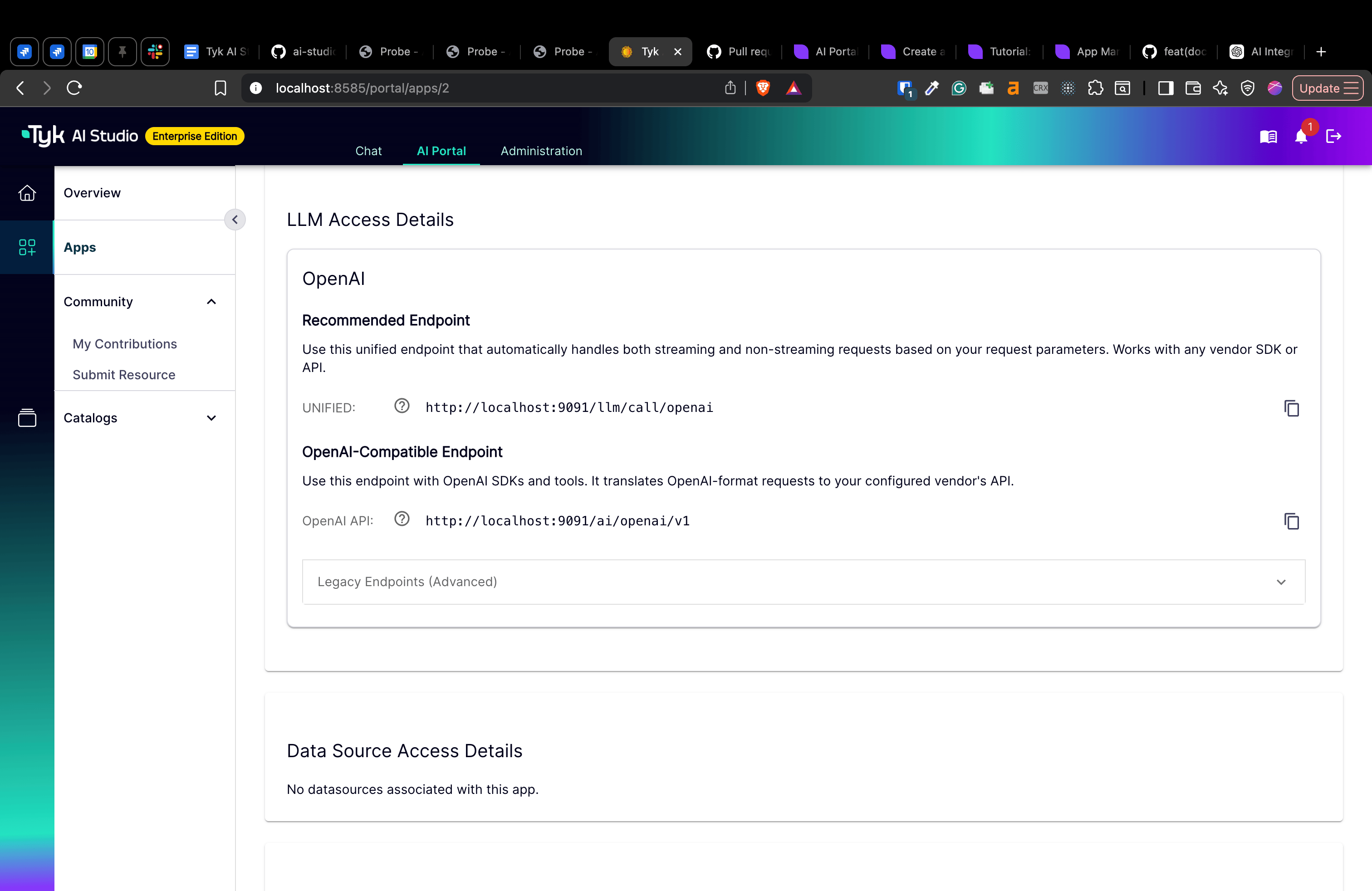Bookmark this page
The height and width of the screenshot is (891, 1372).
(220, 88)
